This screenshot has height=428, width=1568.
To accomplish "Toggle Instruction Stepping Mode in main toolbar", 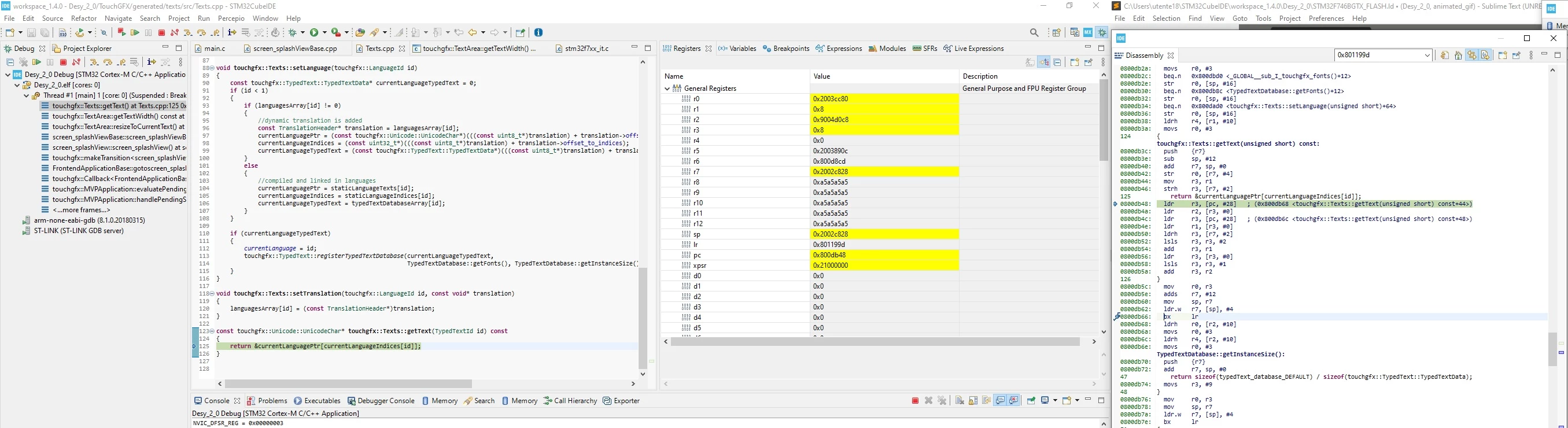I will click(x=232, y=33).
